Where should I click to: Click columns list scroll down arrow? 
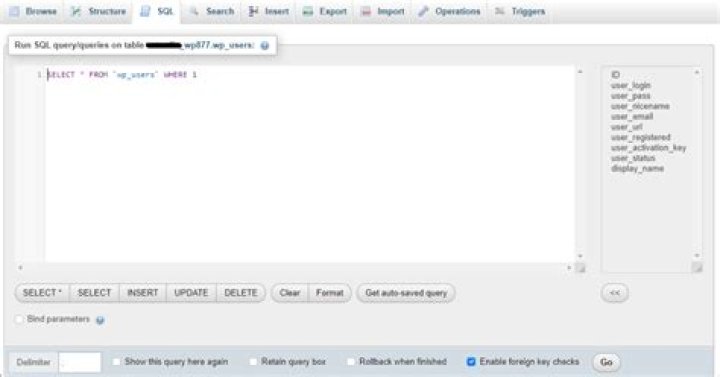pyautogui.click(x=697, y=256)
